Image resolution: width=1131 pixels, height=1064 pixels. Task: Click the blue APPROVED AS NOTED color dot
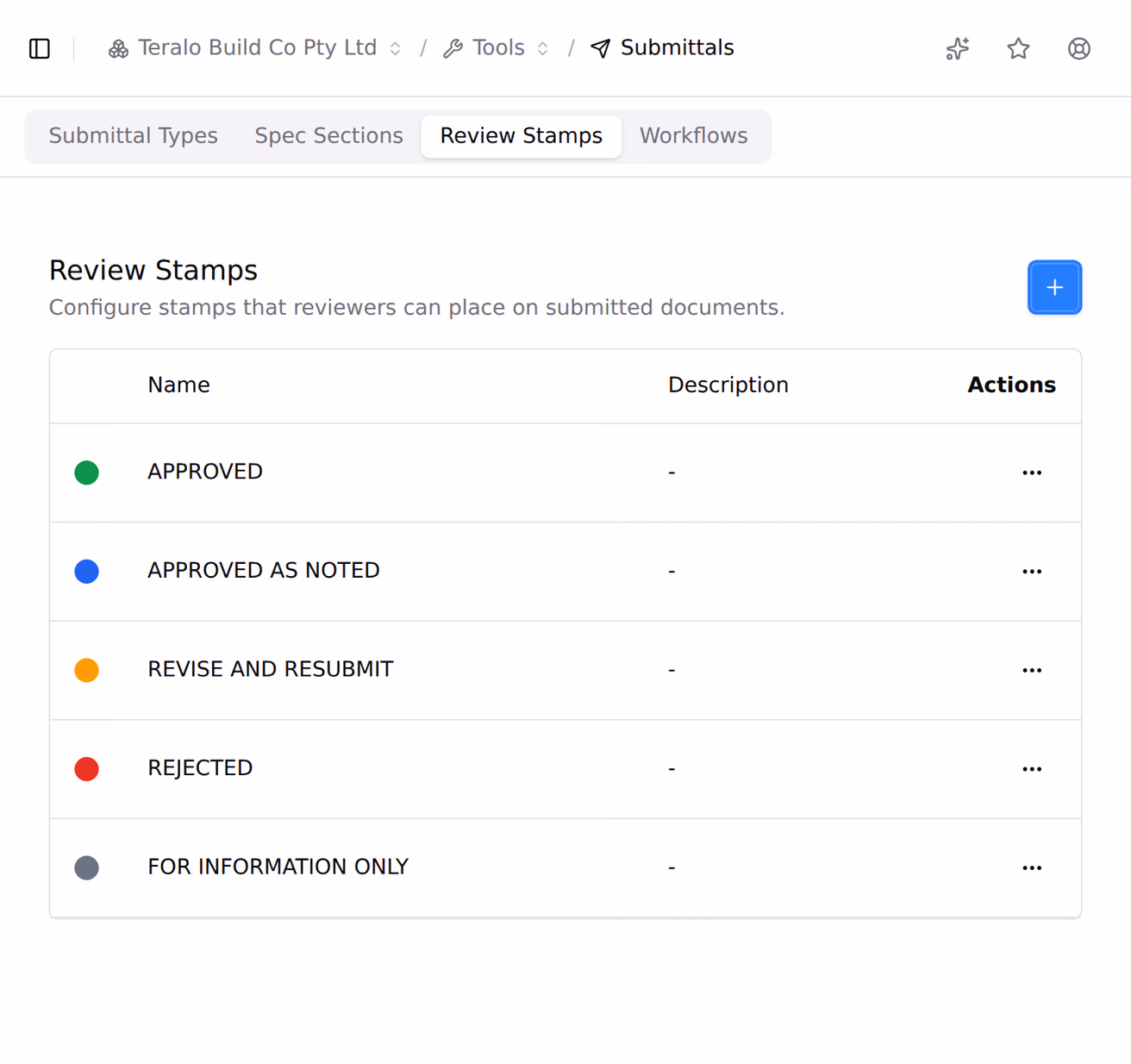coord(86,572)
